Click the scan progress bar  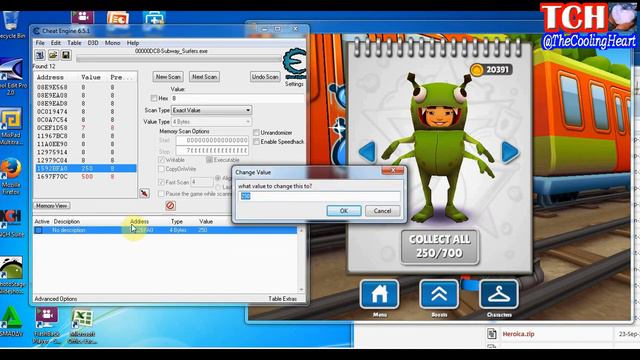pyautogui.click(x=179, y=59)
